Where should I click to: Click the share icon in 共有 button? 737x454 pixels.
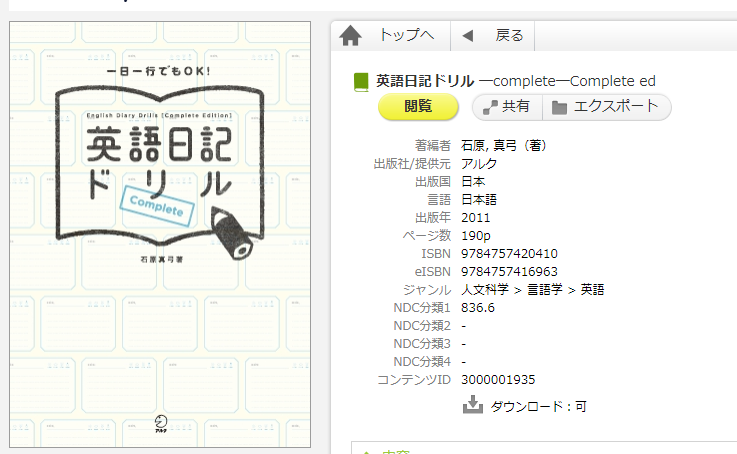[490, 107]
